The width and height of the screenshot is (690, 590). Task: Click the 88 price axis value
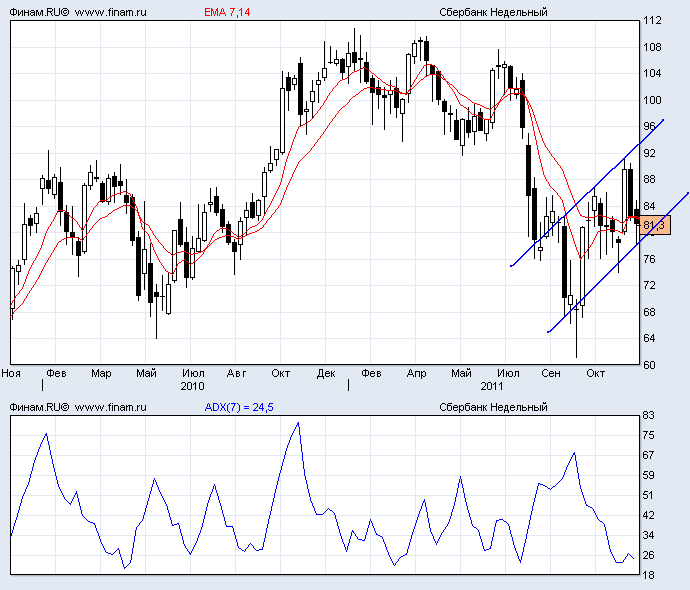650,180
